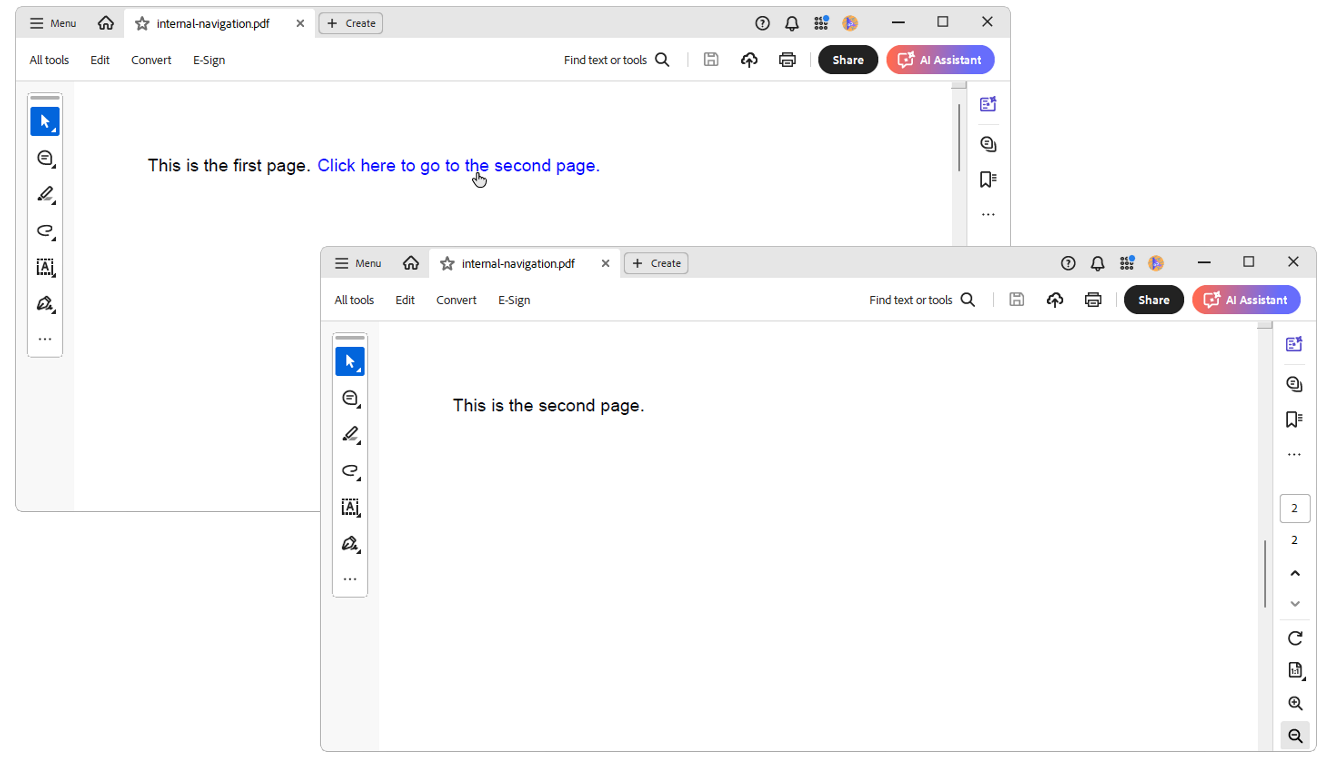Image resolution: width=1324 pixels, height=758 pixels.
Task: Open the sign/fill pen tool in the front window
Action: pyautogui.click(x=350, y=544)
